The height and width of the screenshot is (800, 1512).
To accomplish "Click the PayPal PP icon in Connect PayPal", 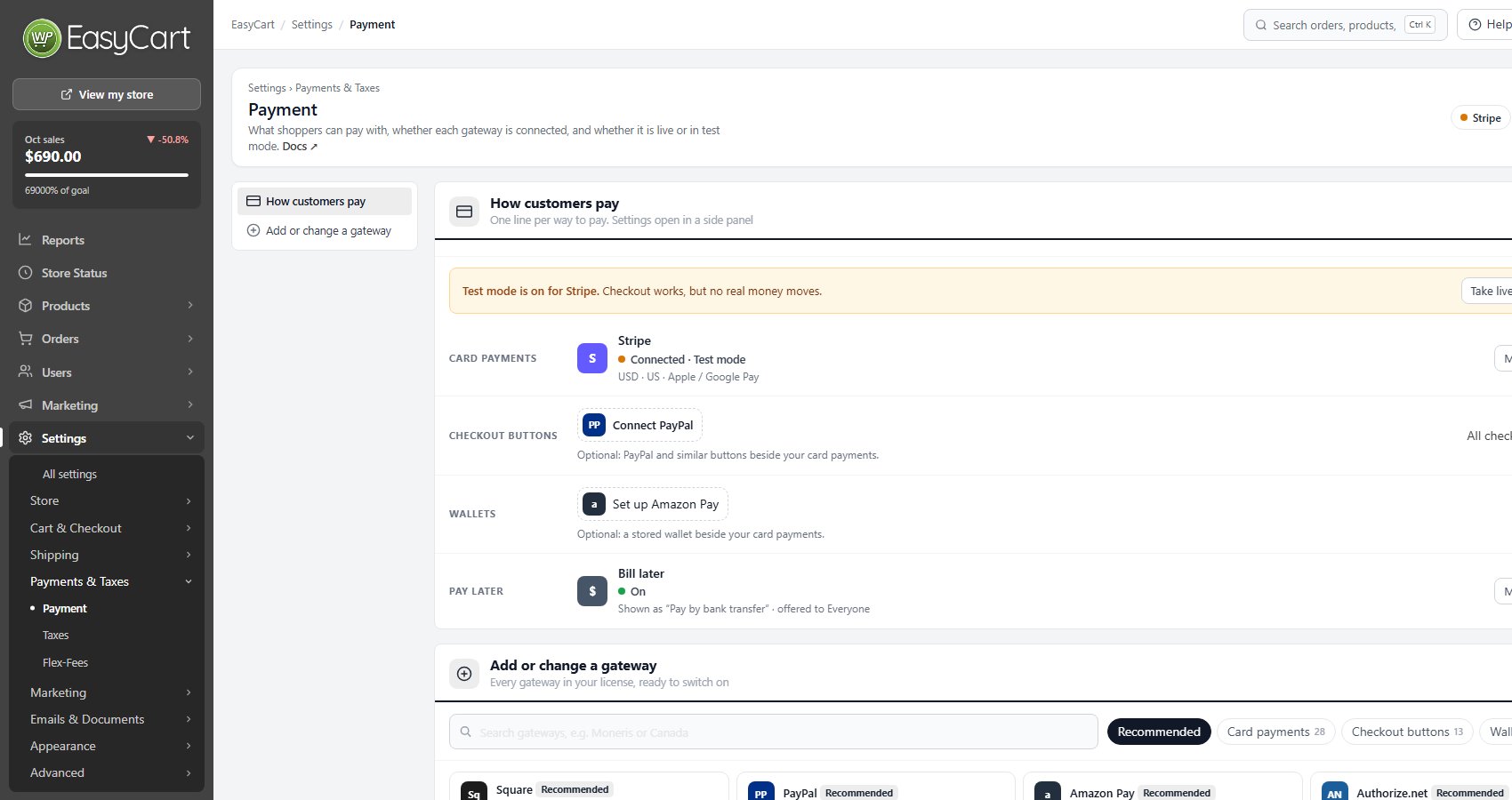I will click(x=594, y=425).
